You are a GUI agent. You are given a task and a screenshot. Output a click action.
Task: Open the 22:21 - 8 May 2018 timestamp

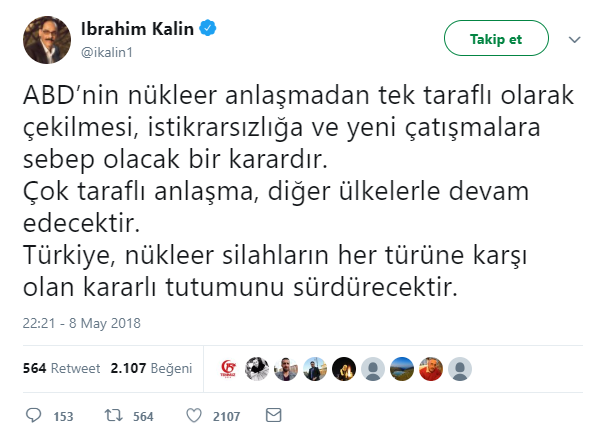(82, 323)
